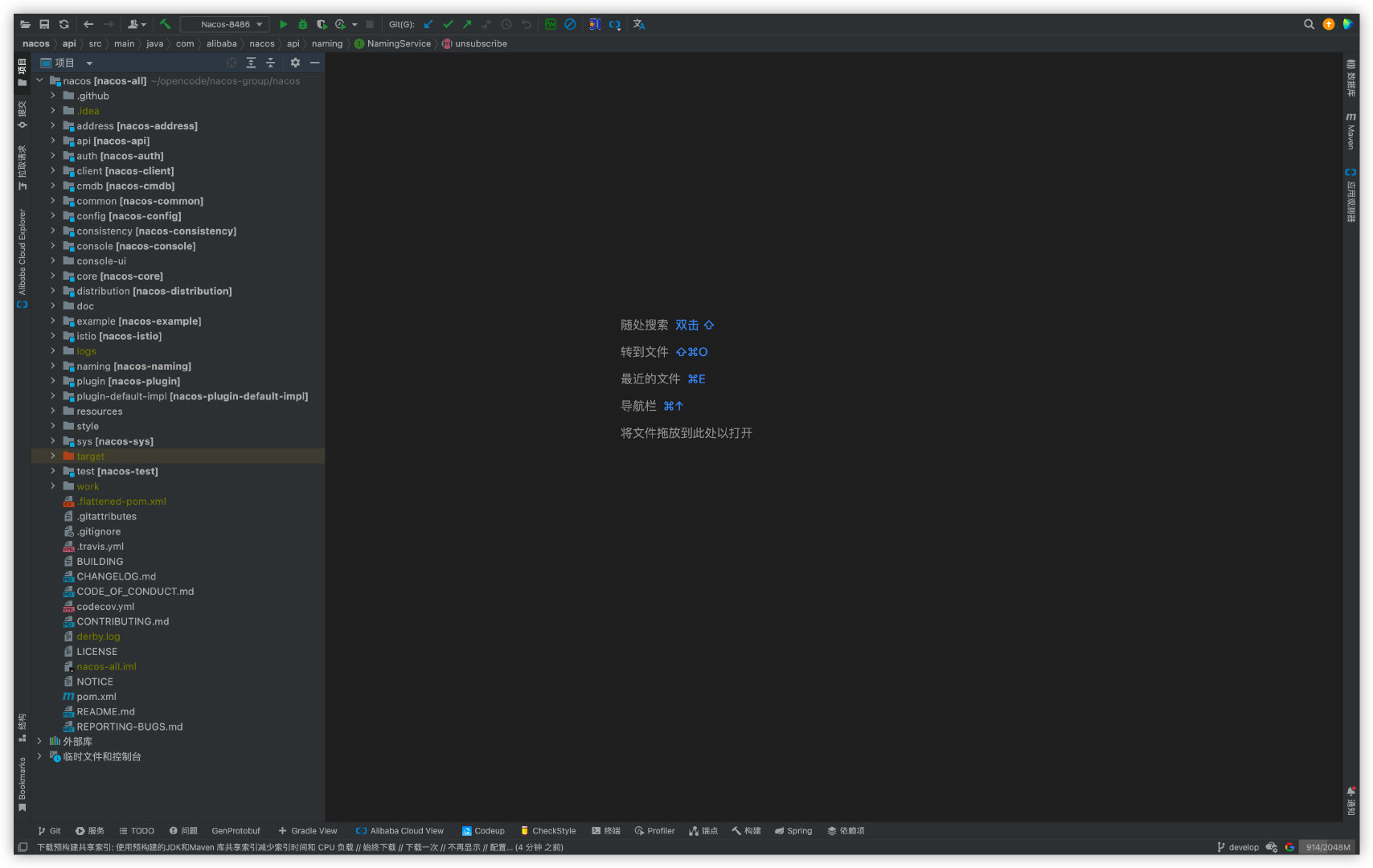Open project panel settings gear
Viewport: 1373px width, 868px height.
(295, 63)
